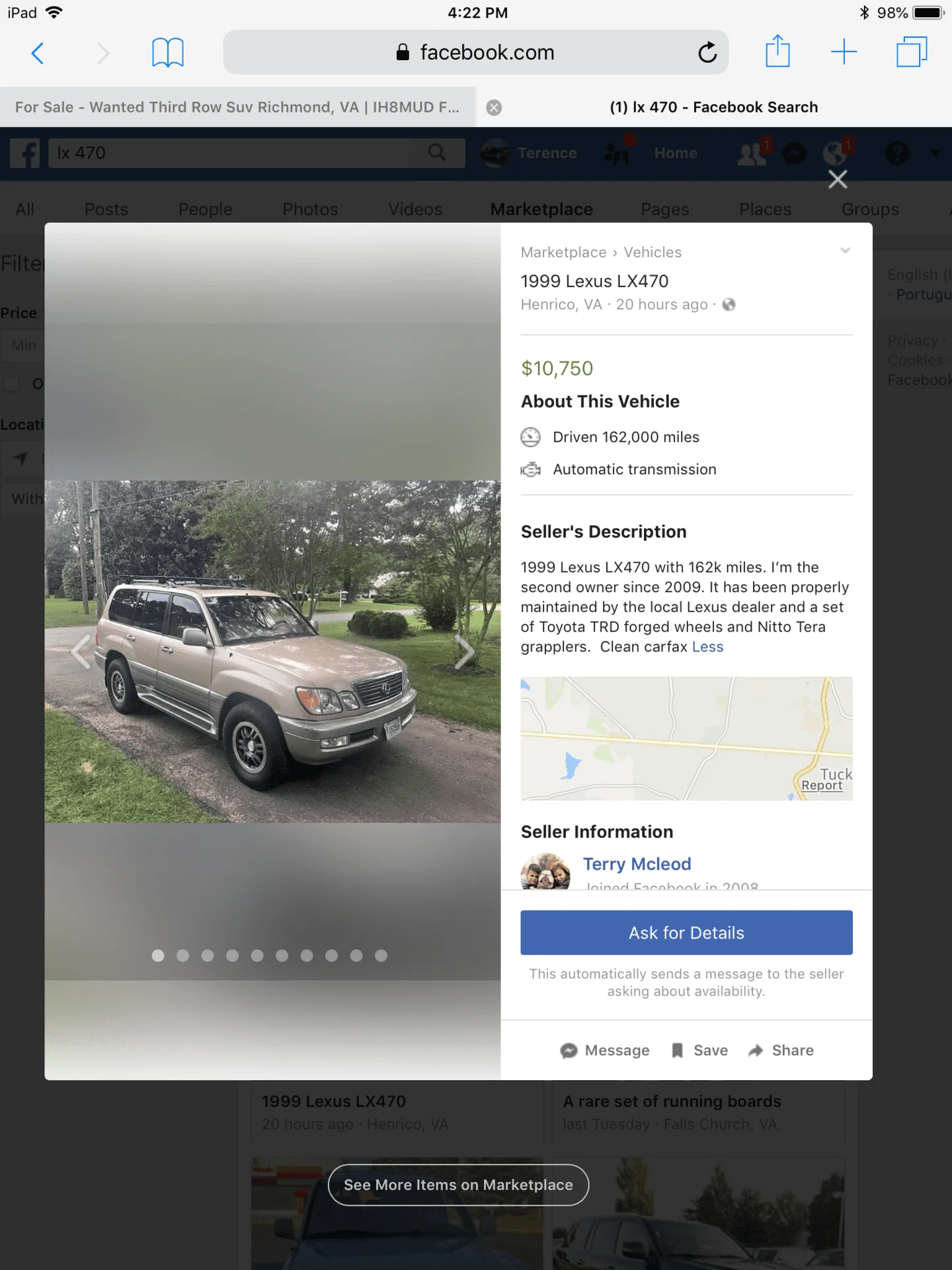Tap Safari's back arrow icon
Viewport: 952px width, 1270px height.
point(38,53)
